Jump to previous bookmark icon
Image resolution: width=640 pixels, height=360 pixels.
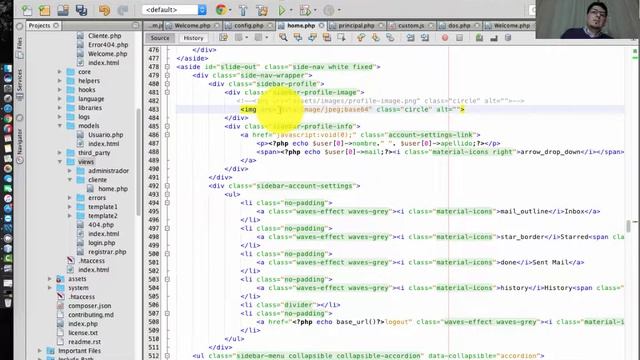point(361,38)
